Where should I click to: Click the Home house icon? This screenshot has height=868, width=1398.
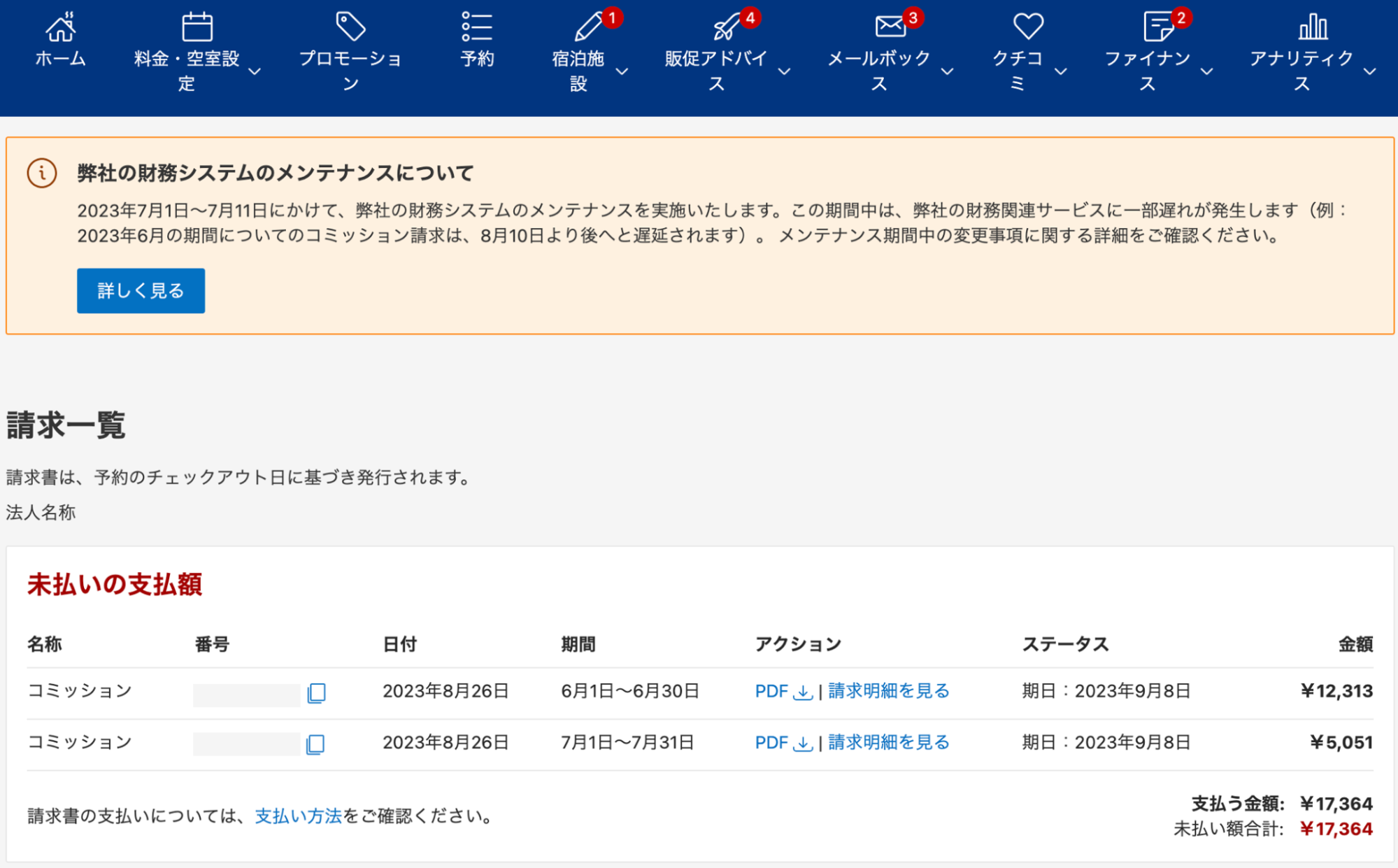60,27
